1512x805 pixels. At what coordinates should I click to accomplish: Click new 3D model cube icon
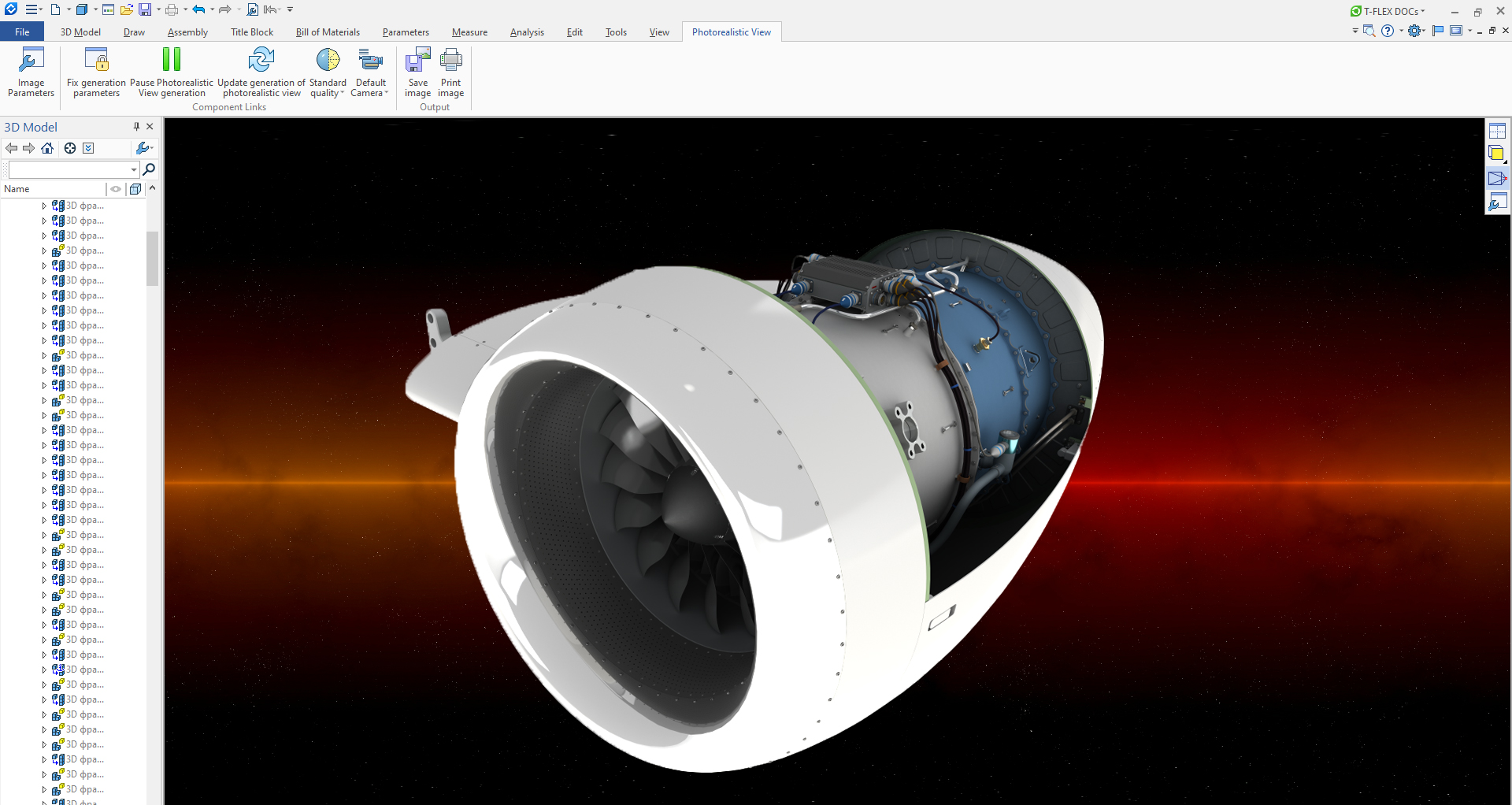pyautogui.click(x=81, y=9)
